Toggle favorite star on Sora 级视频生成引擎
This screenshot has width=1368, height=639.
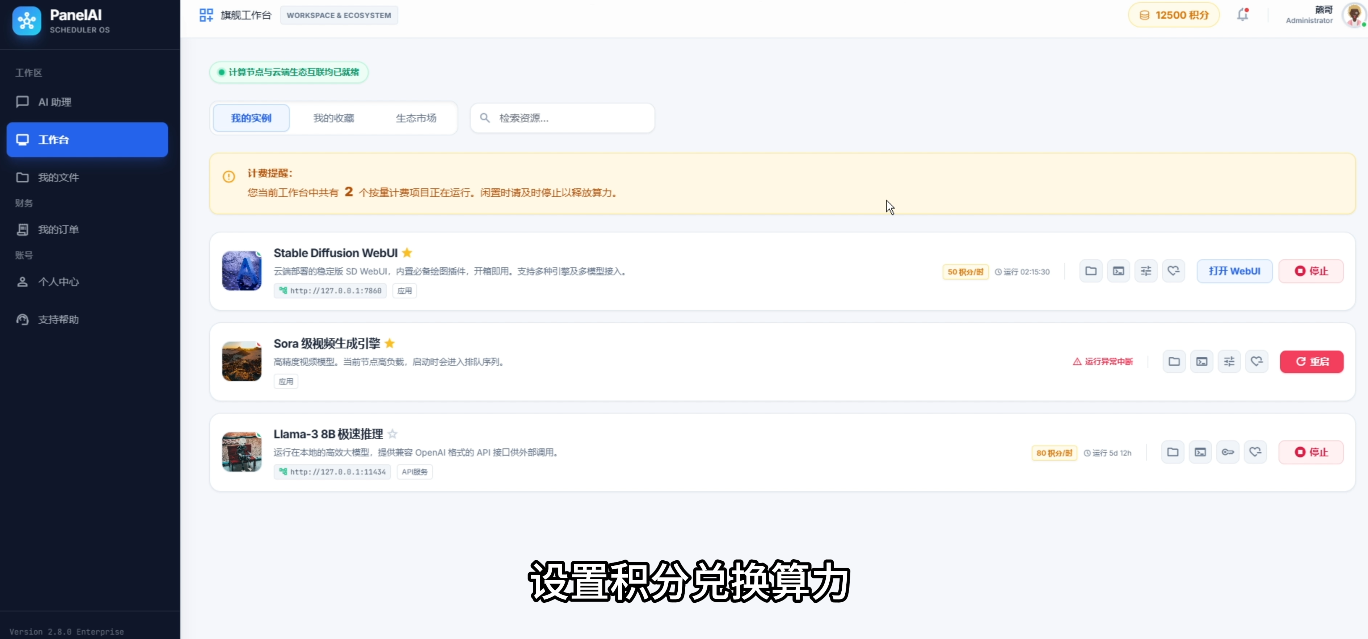pos(390,343)
